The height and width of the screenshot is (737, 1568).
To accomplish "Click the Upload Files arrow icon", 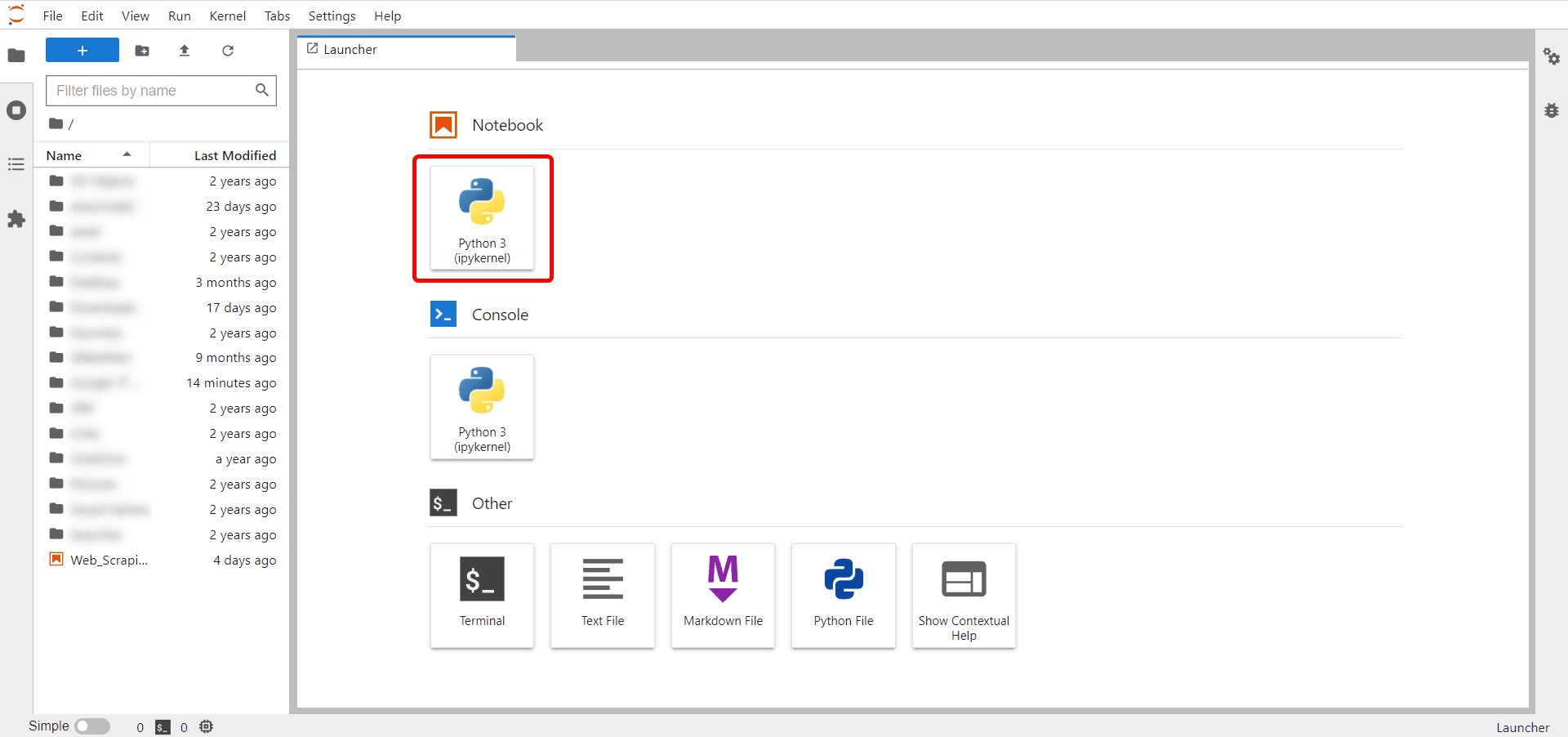I will point(185,51).
